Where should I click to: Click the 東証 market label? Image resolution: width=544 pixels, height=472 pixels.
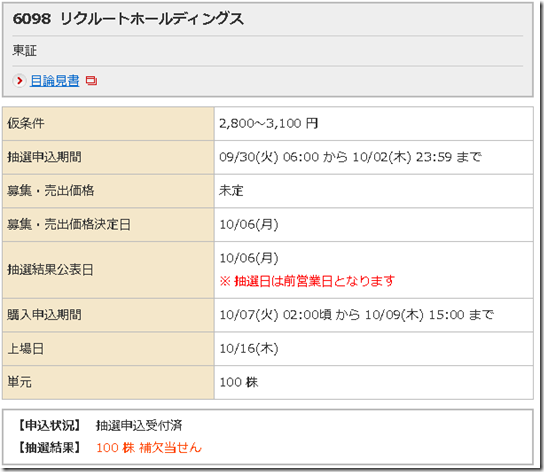click(24, 51)
